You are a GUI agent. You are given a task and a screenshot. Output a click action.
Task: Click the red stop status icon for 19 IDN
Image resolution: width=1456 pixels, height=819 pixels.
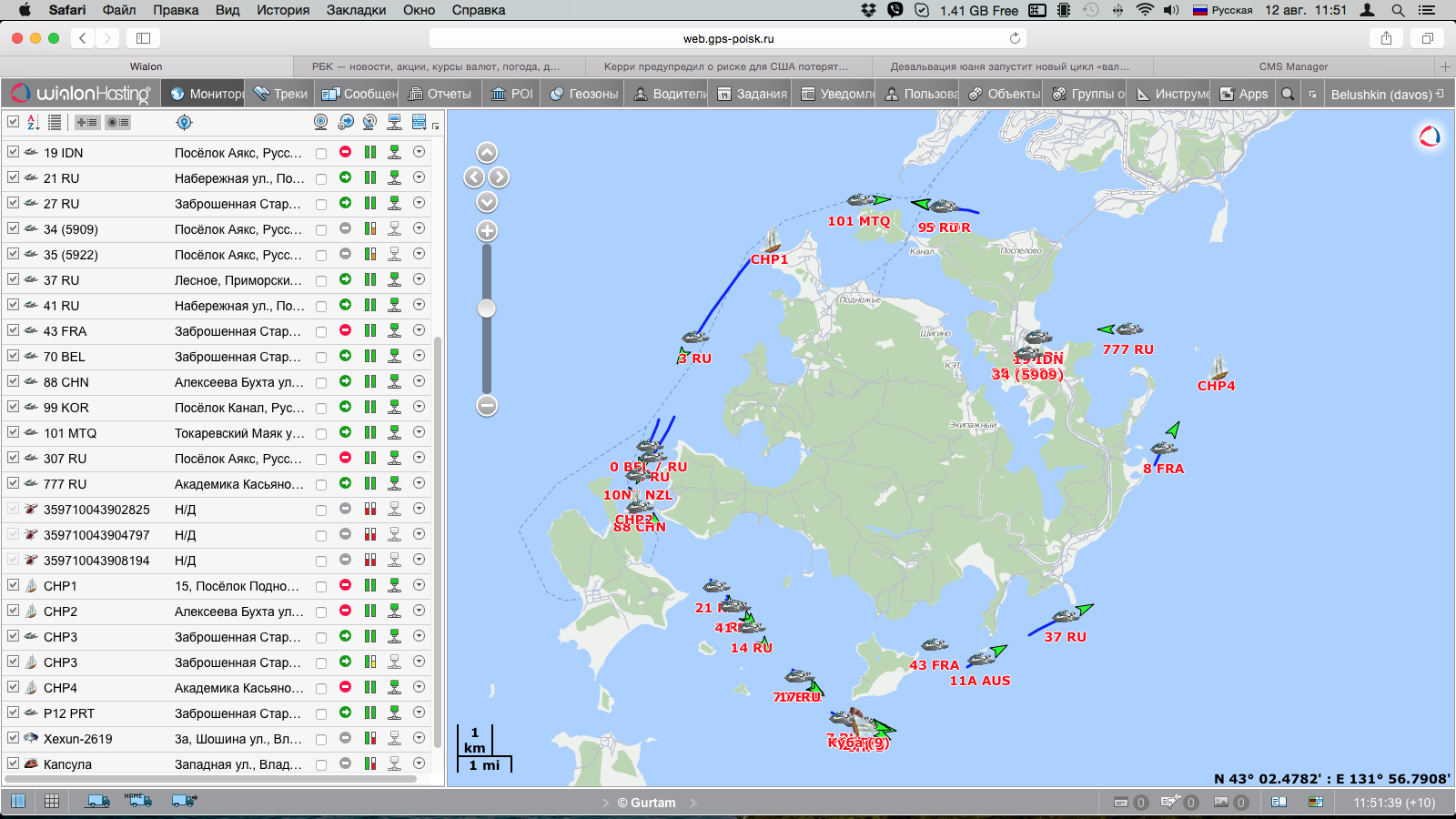[346, 152]
